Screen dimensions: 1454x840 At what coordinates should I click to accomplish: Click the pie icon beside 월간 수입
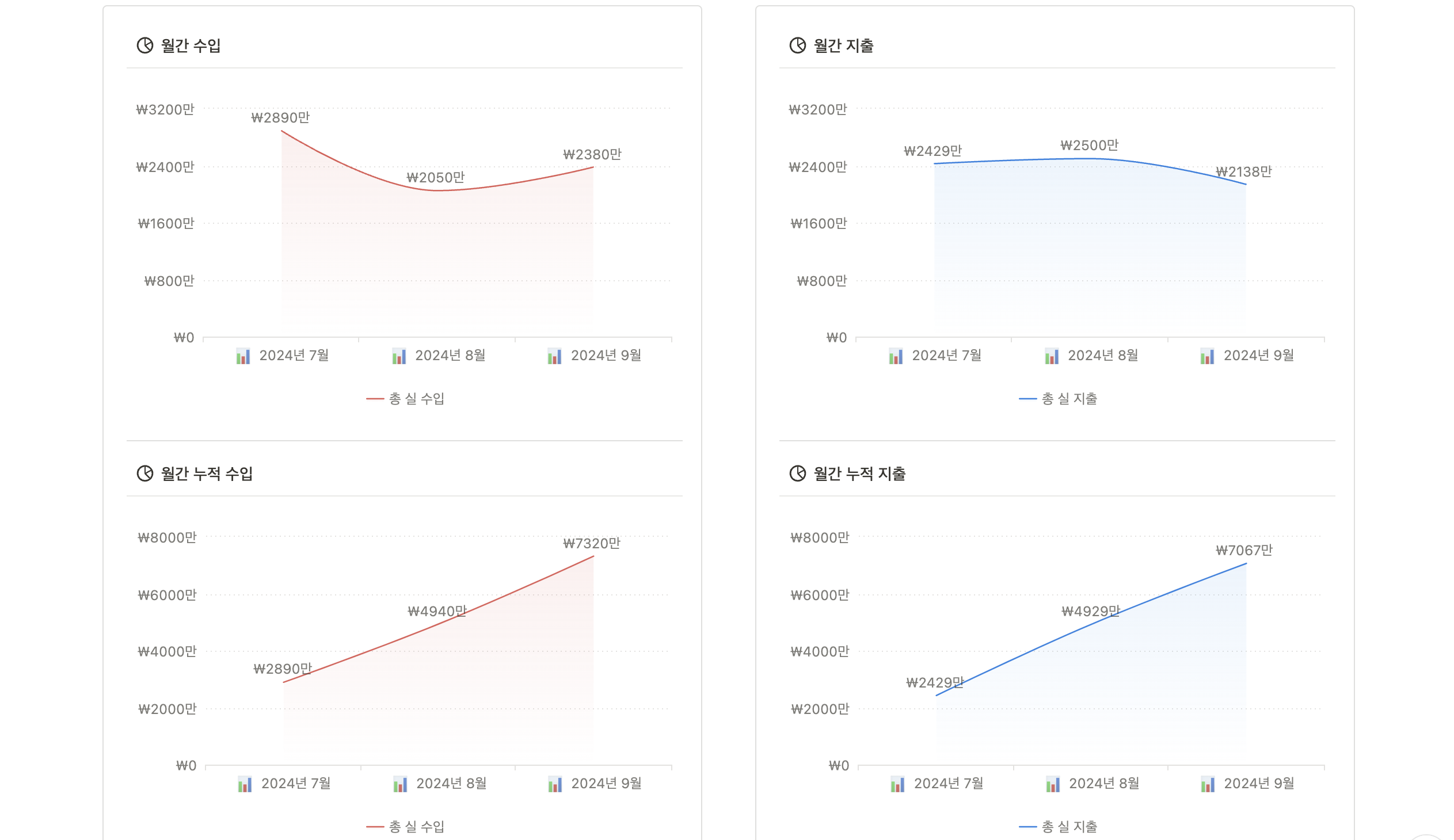pyautogui.click(x=145, y=45)
